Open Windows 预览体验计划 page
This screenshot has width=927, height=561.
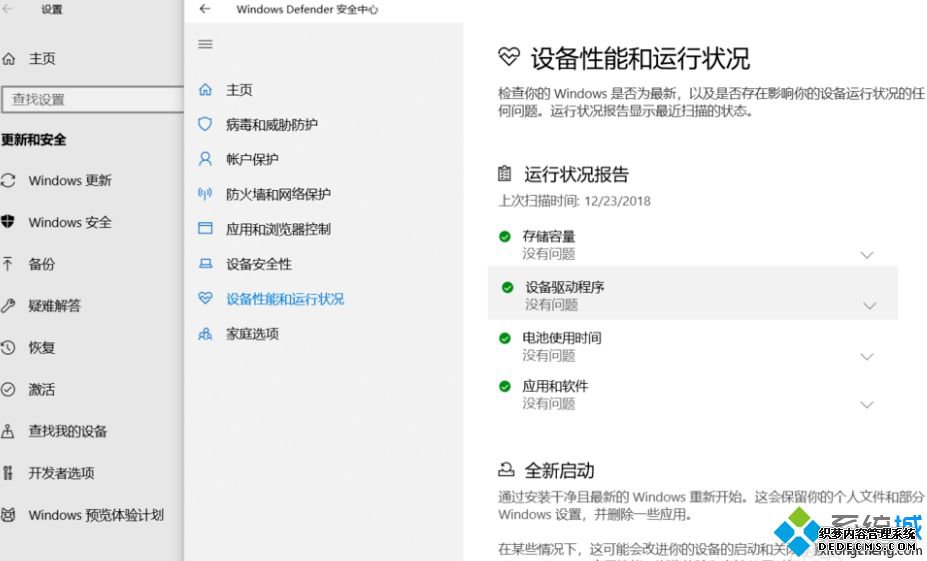[x=96, y=515]
